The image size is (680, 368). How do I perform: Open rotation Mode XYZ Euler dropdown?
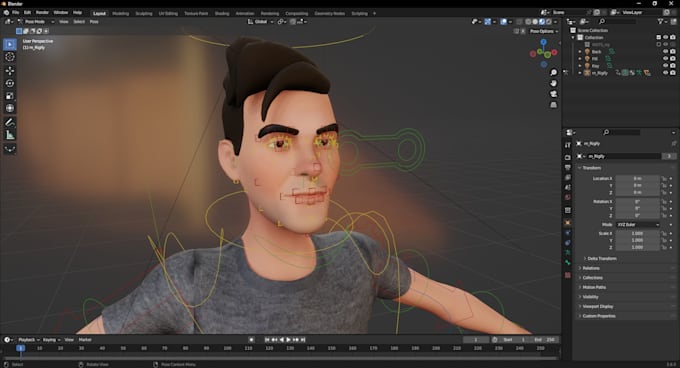[x=638, y=225]
